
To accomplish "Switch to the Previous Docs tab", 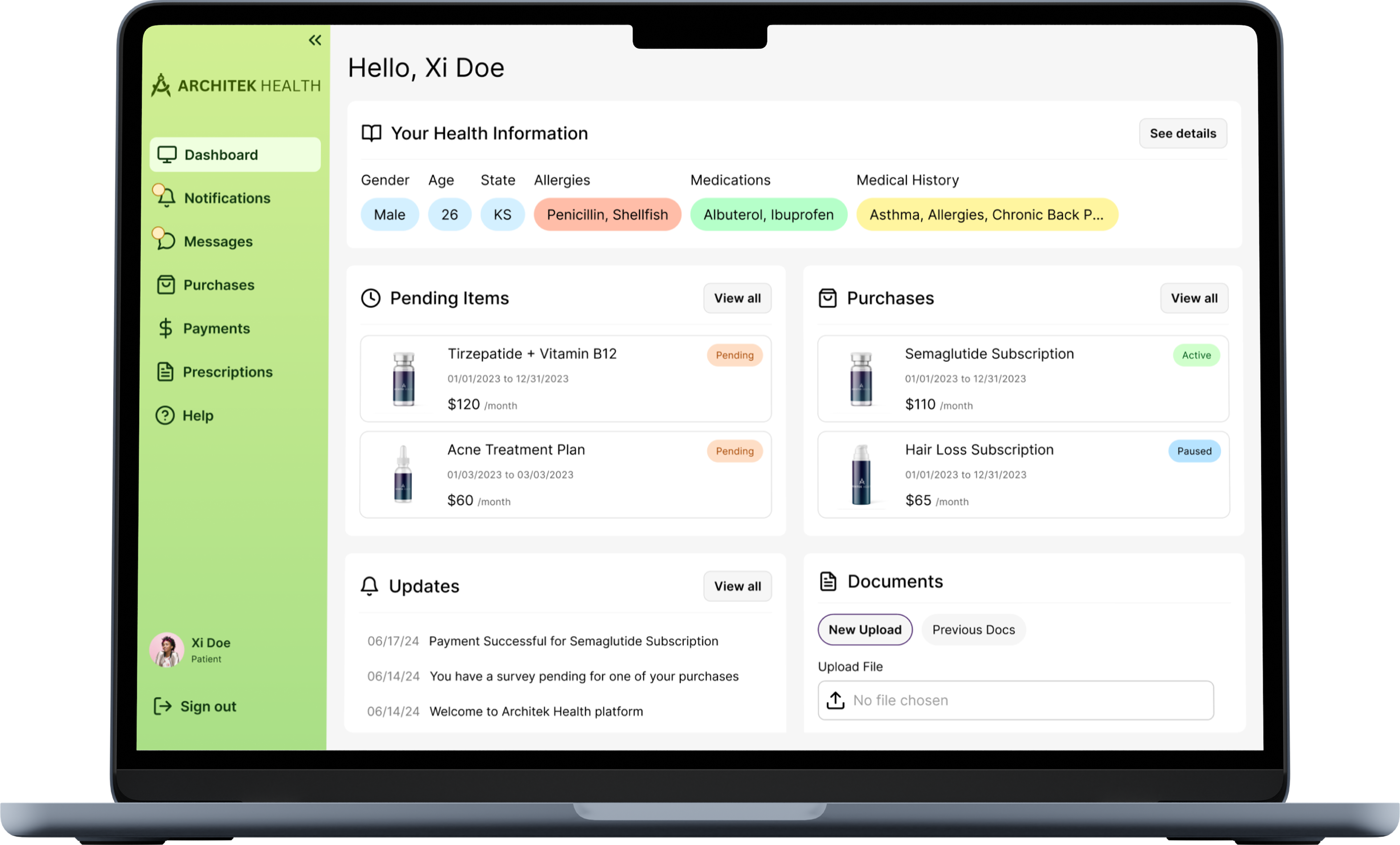I will pyautogui.click(x=973, y=630).
